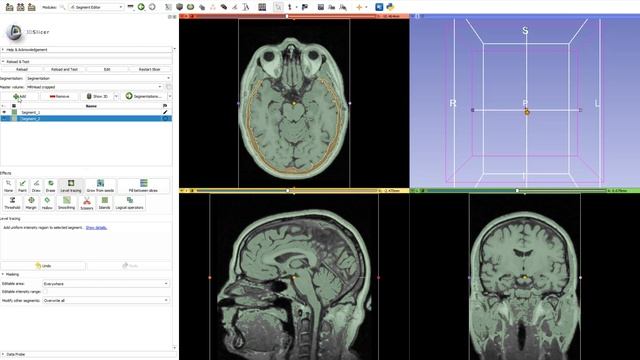Viewport: 640px width, 360px height.
Task: Expand Help & Acknowledgement section
Action: pyautogui.click(x=86, y=50)
